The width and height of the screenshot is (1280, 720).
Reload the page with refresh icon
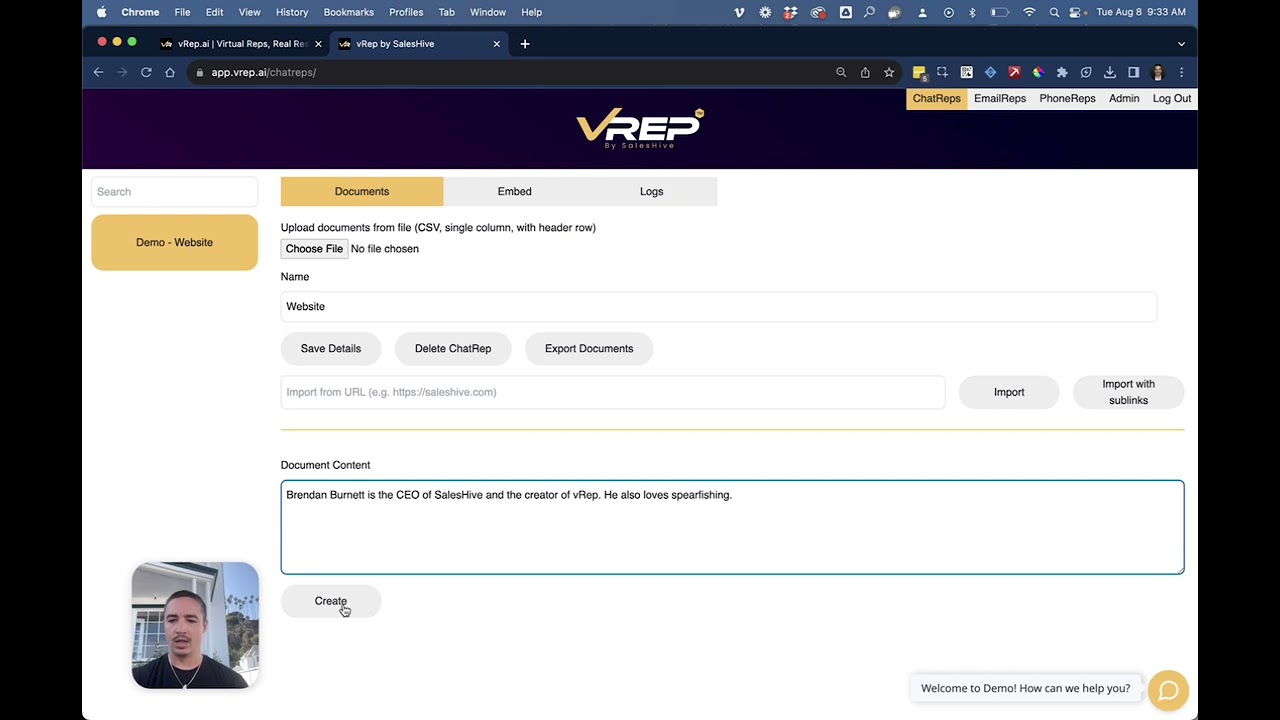pos(146,72)
